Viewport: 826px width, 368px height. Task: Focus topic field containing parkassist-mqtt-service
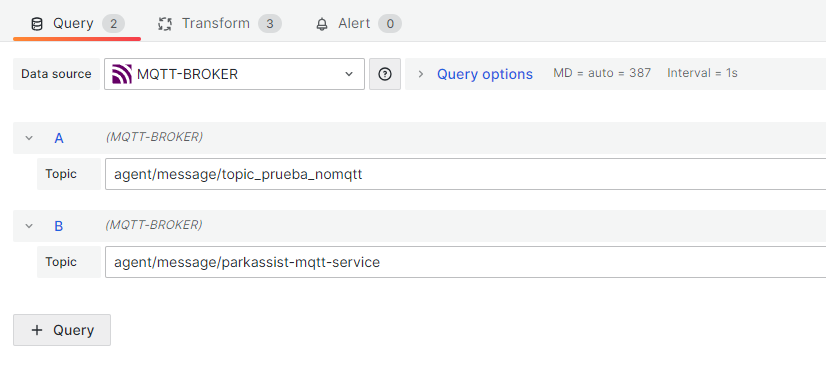tap(466, 262)
